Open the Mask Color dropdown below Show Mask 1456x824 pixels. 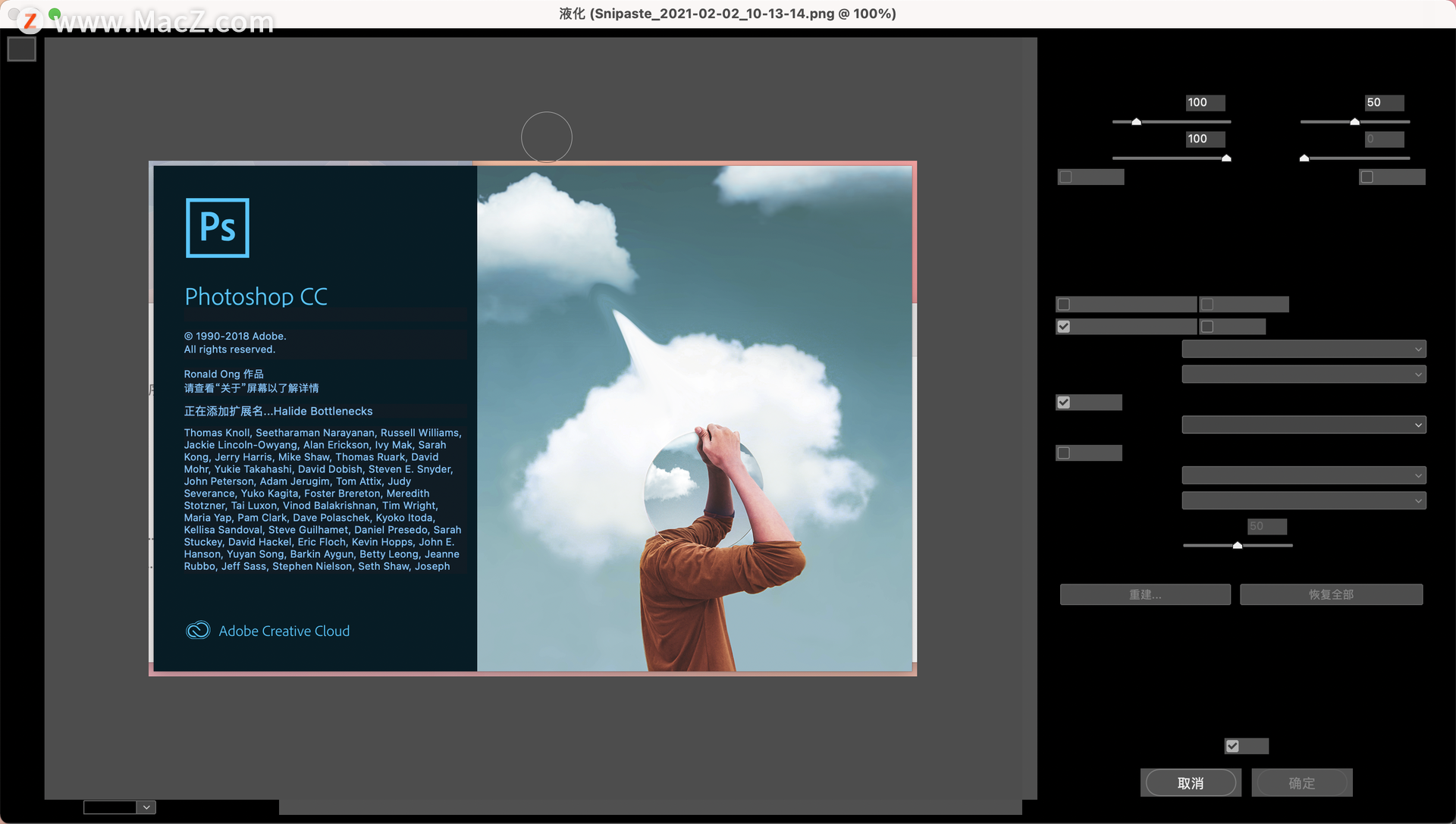point(1304,425)
